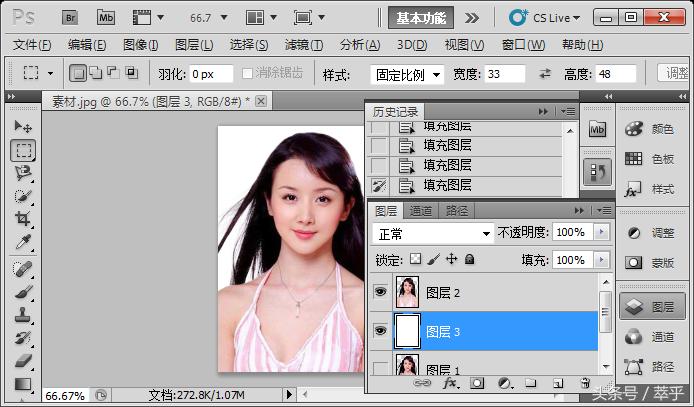
Task: Create new adjustment layer icon
Action: click(504, 383)
